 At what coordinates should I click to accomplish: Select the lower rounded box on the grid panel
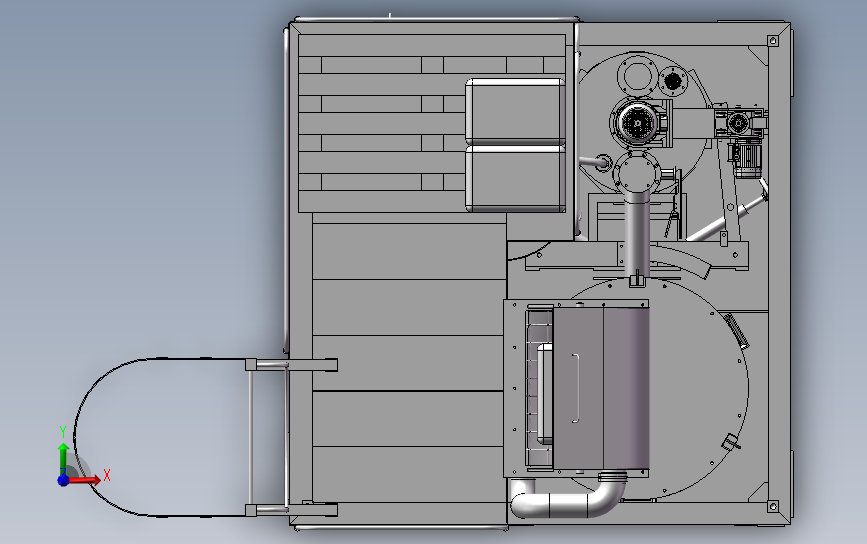pos(515,179)
